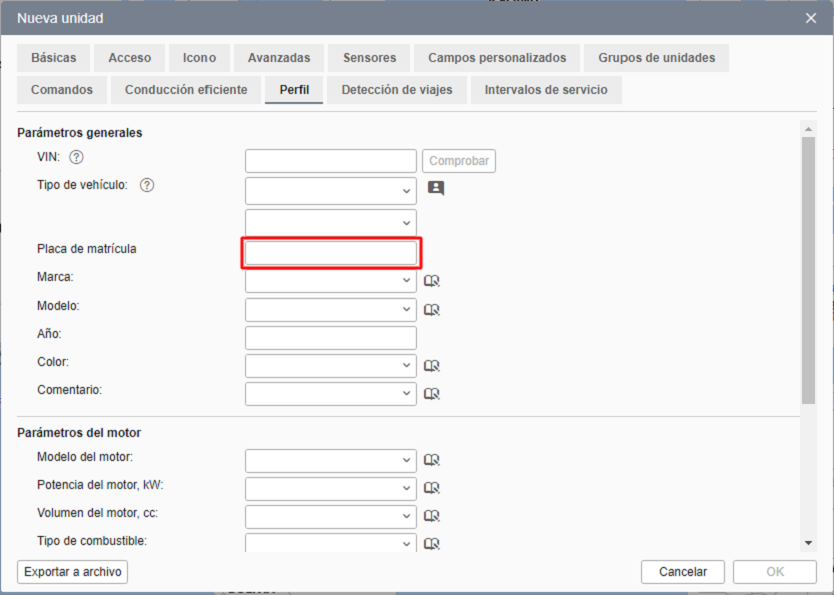Image resolution: width=834 pixels, height=595 pixels.
Task: Select the Comandos tab
Action: pos(62,90)
